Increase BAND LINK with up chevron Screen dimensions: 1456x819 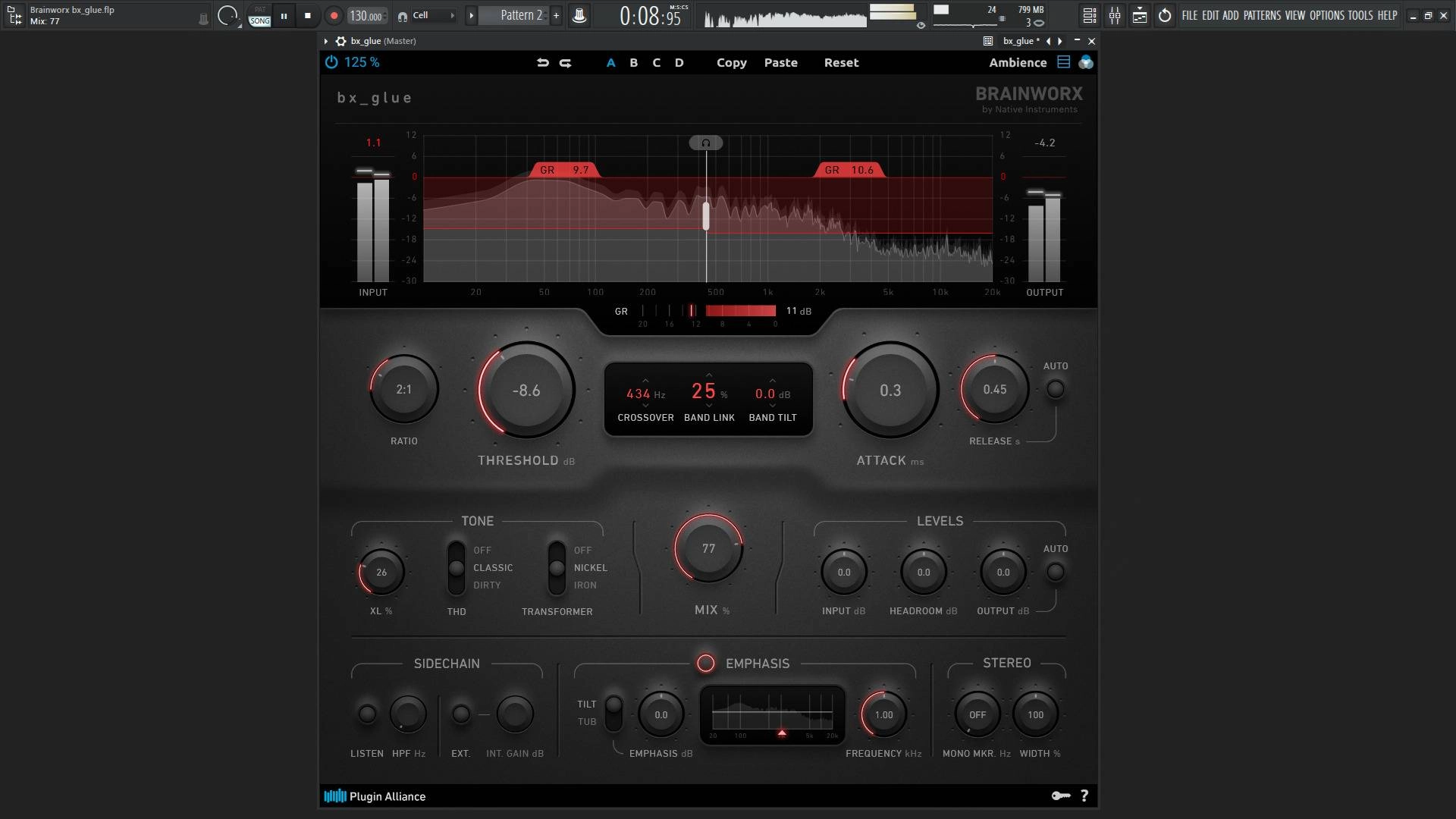(x=709, y=375)
